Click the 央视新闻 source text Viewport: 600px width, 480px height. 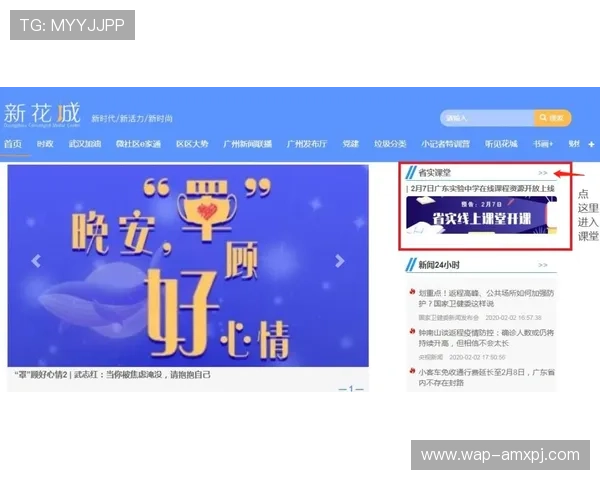430,357
